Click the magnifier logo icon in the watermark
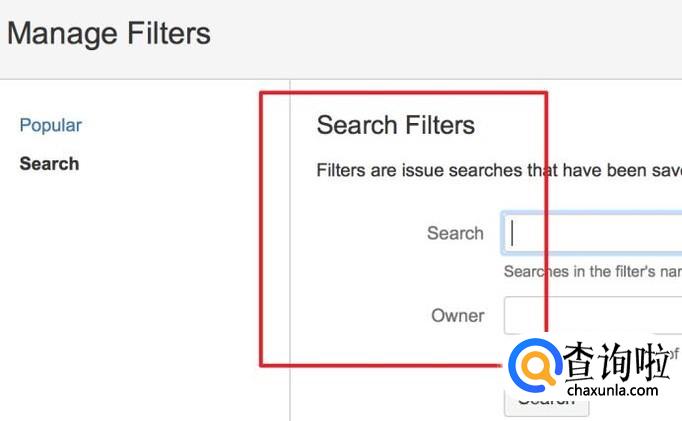The width and height of the screenshot is (682, 421). 532,367
